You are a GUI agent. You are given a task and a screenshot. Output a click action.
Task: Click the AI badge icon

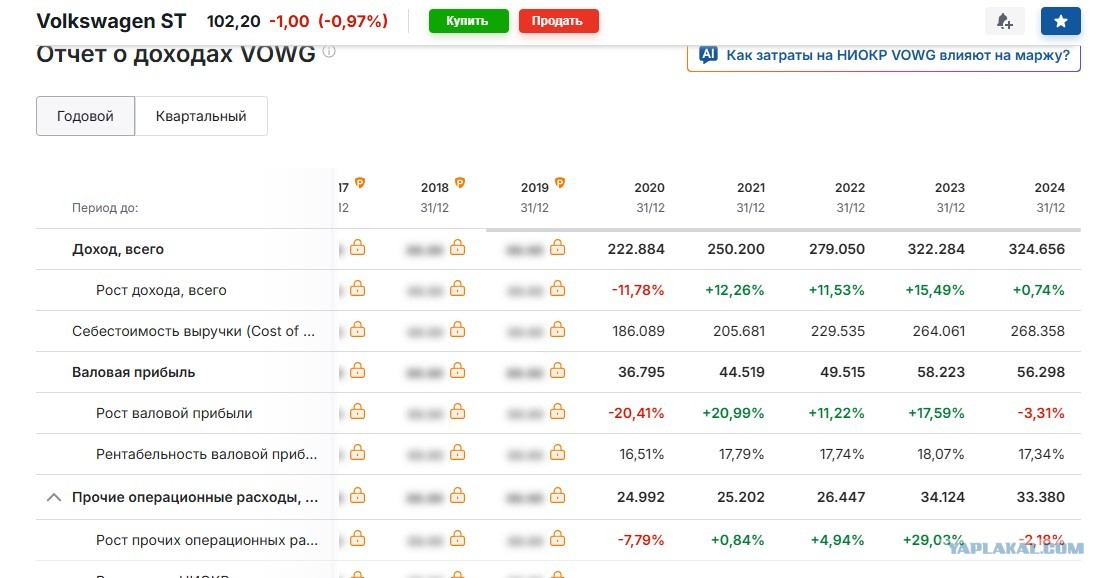[x=709, y=55]
